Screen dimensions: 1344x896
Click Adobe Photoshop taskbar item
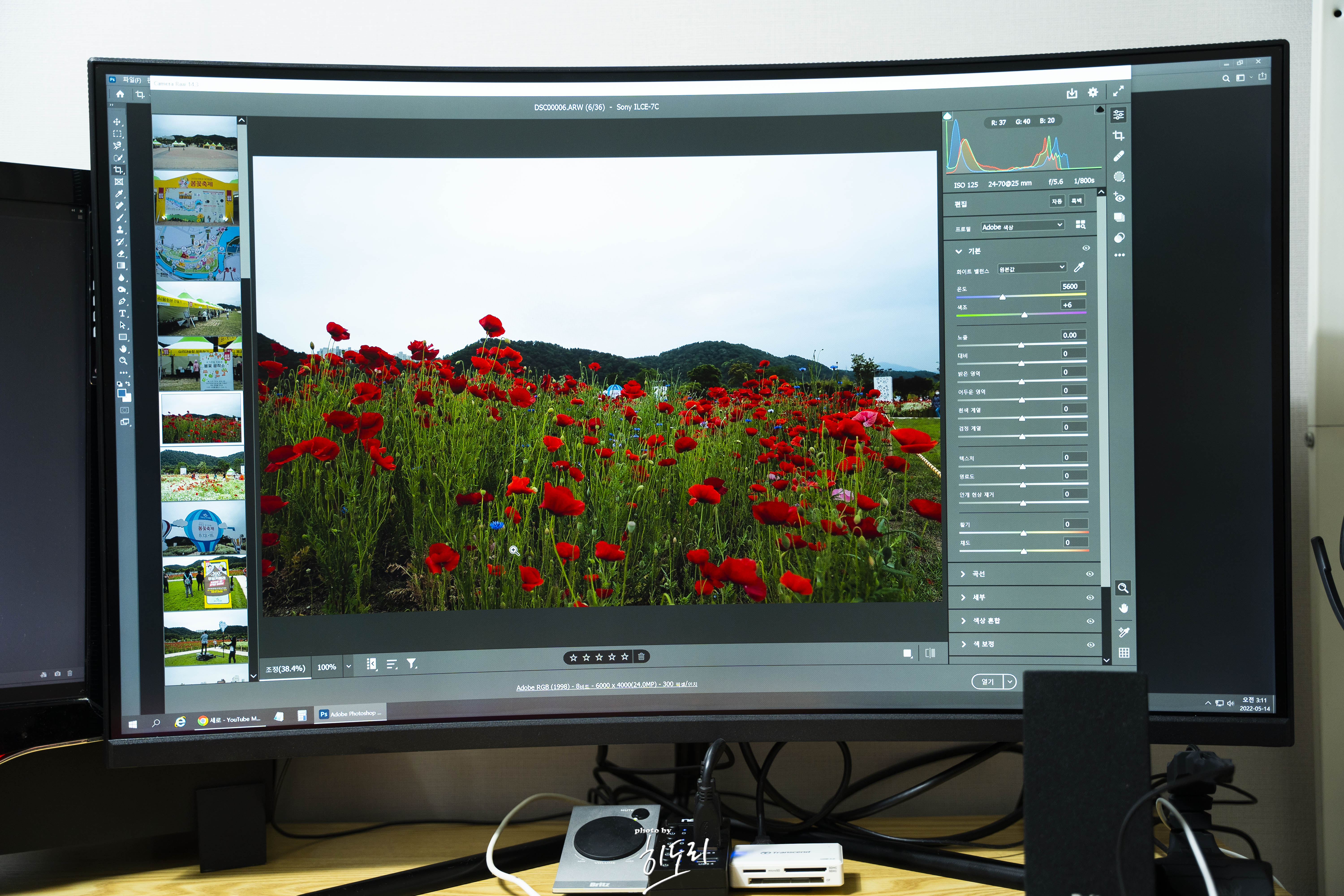coord(350,714)
